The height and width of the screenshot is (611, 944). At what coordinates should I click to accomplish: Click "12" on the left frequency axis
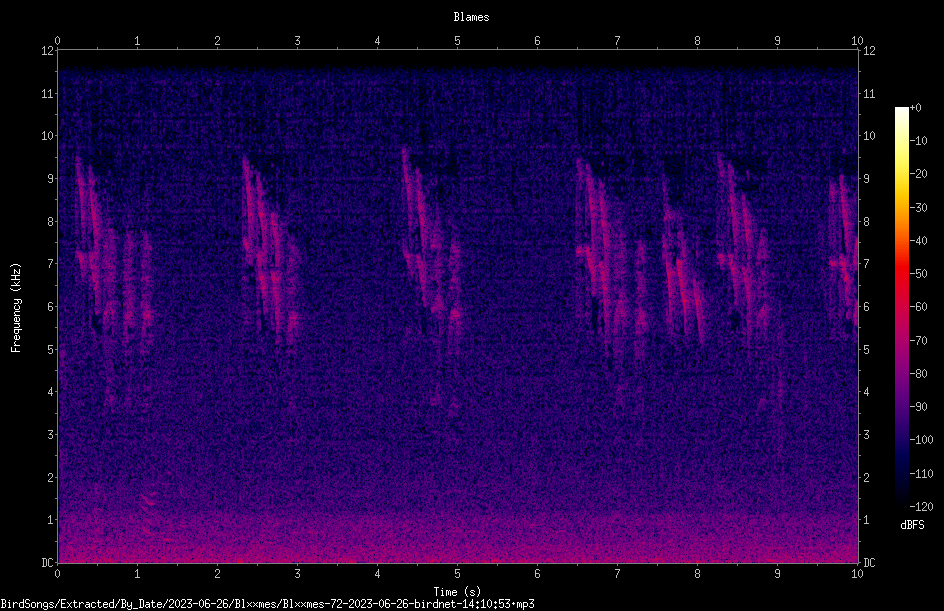coord(47,51)
